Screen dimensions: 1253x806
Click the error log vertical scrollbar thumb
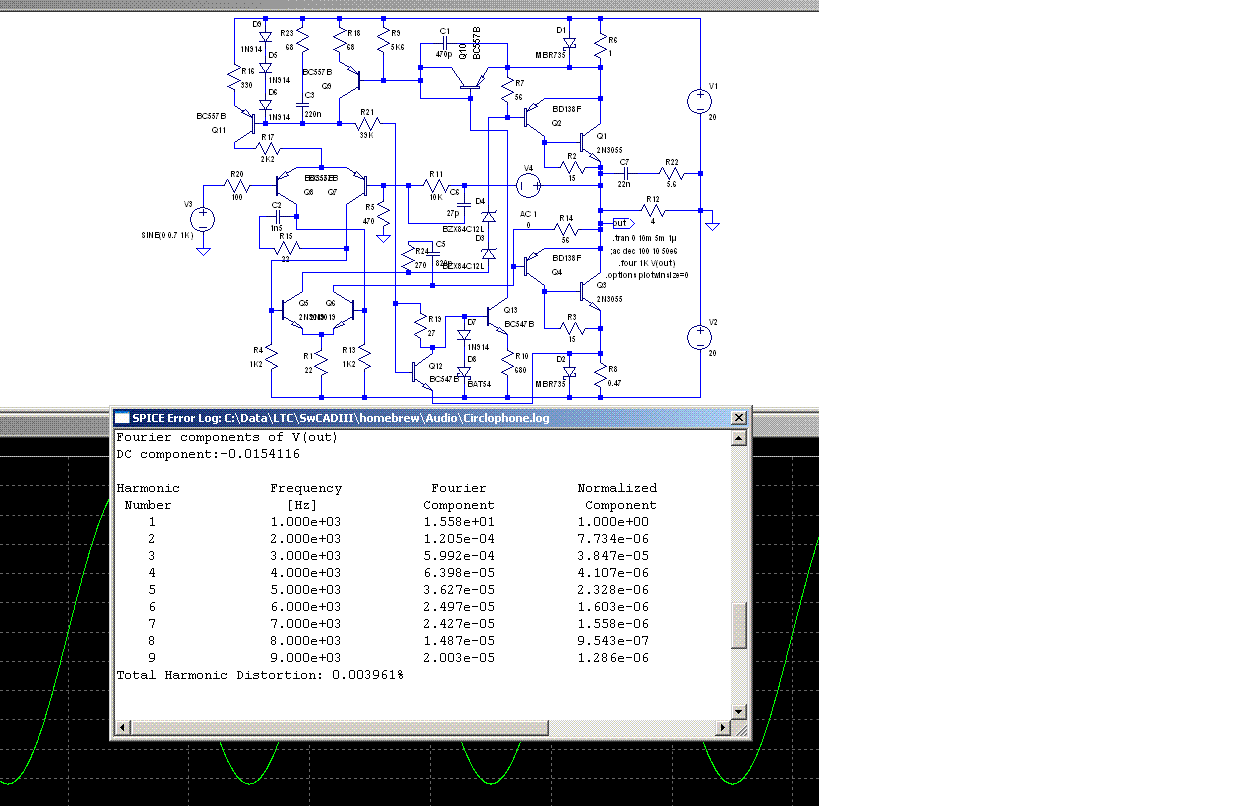(x=740, y=625)
